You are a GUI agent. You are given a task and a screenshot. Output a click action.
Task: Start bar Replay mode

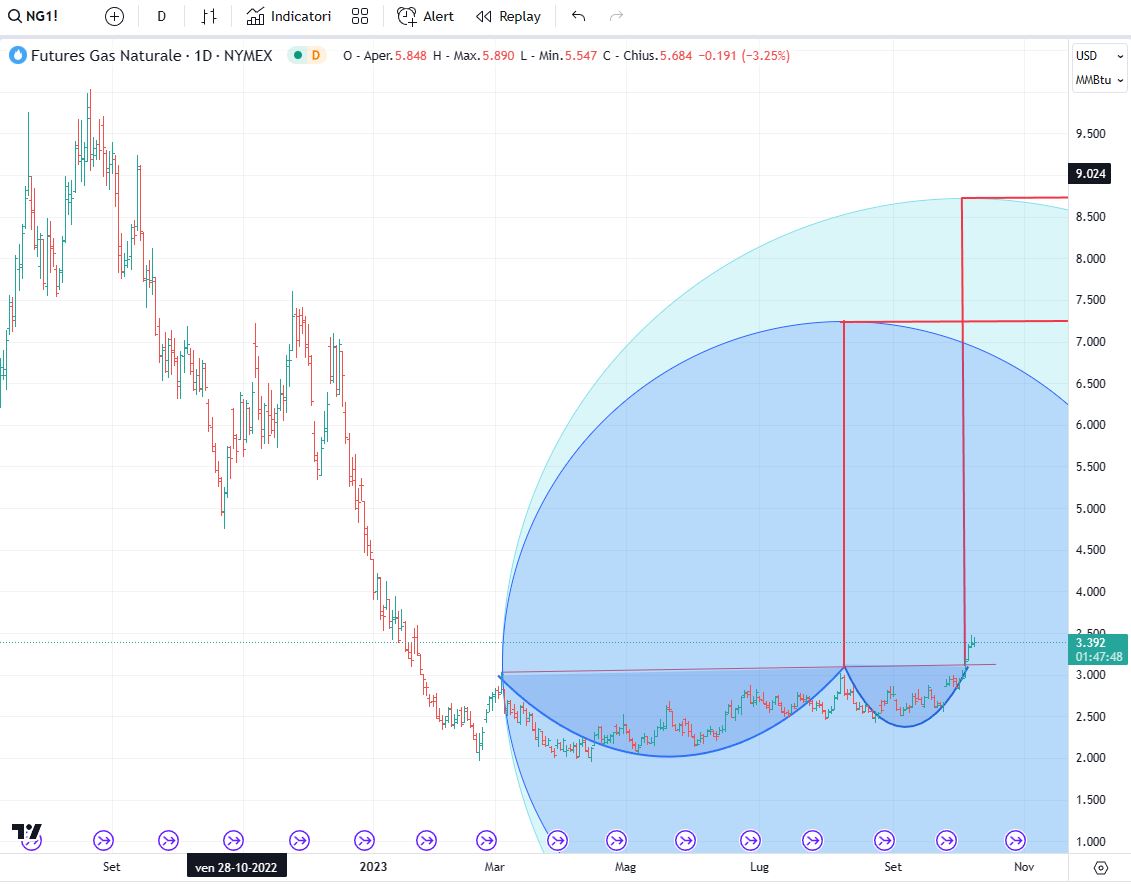click(x=509, y=16)
